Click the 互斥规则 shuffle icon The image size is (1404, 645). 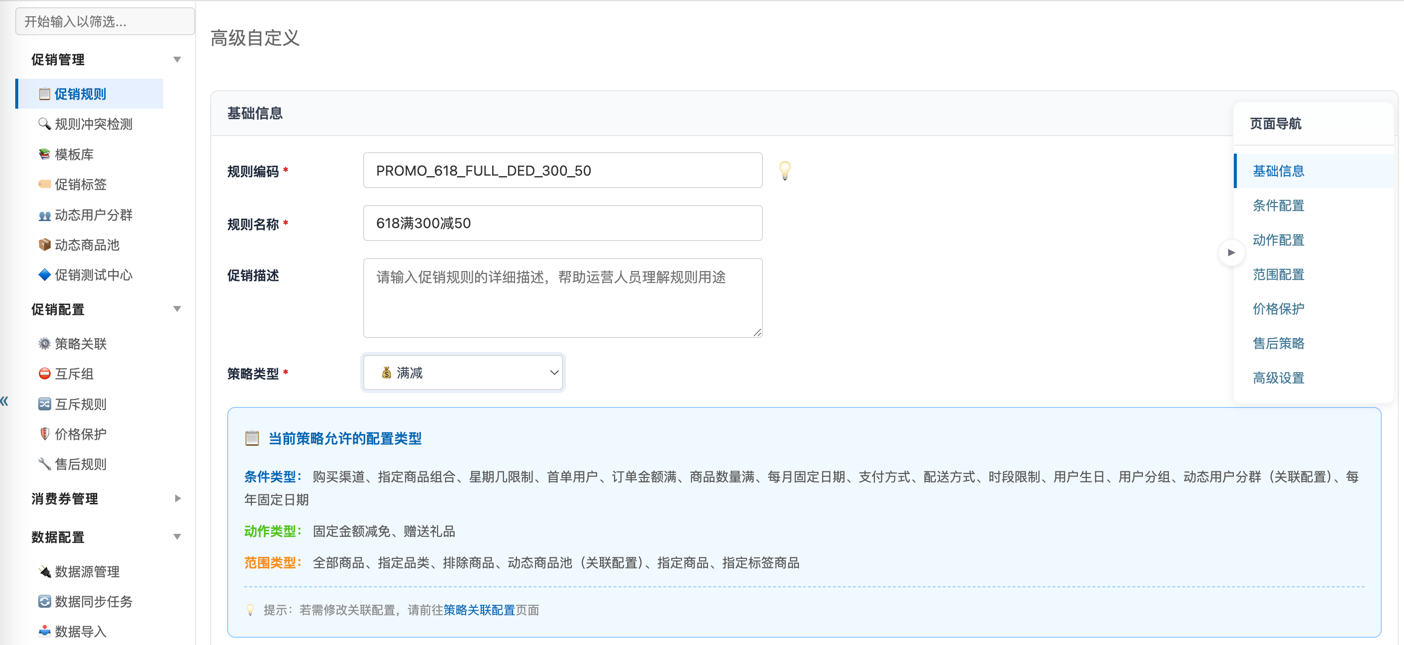[44, 404]
